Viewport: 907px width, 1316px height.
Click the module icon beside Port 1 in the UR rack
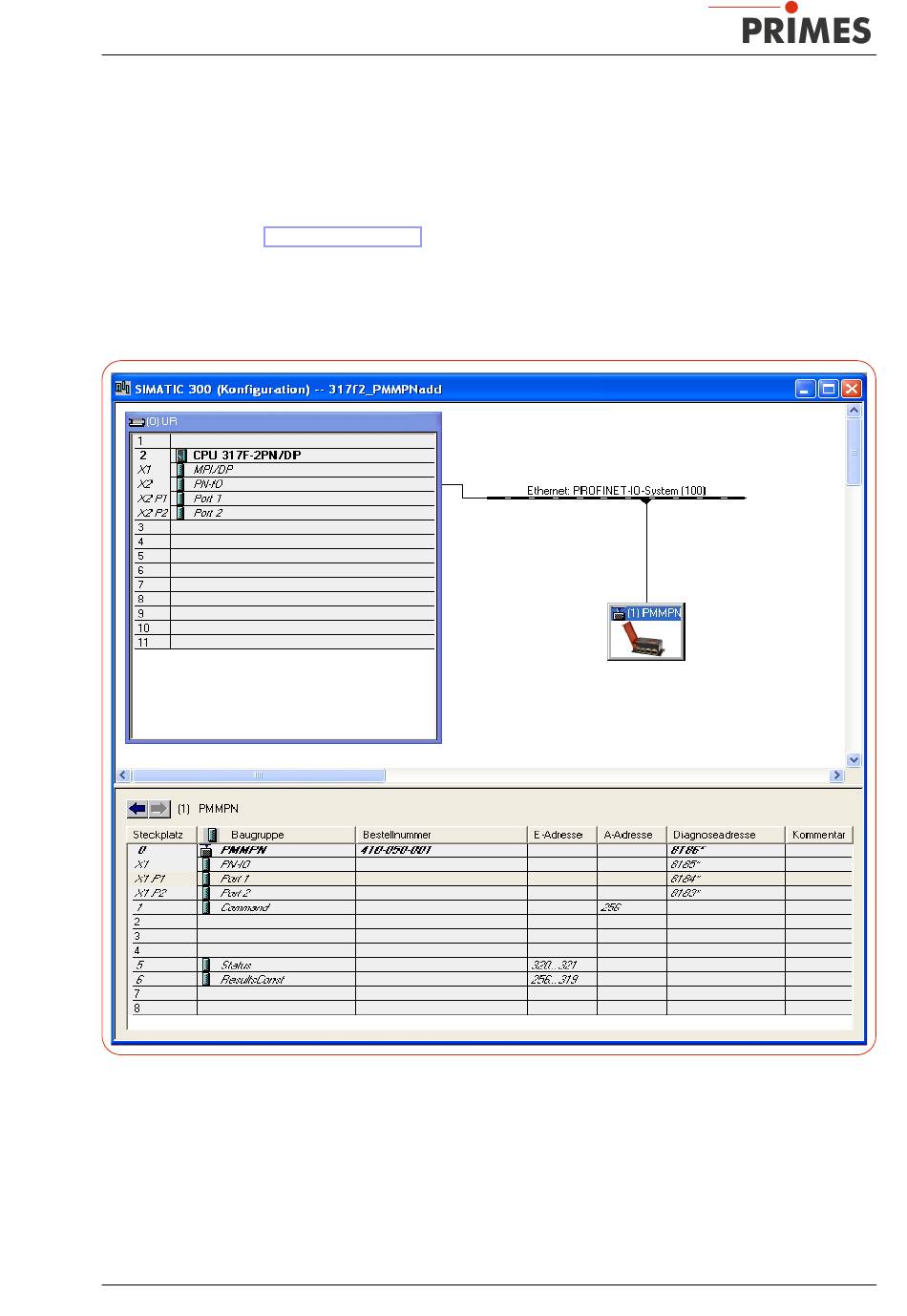180,499
